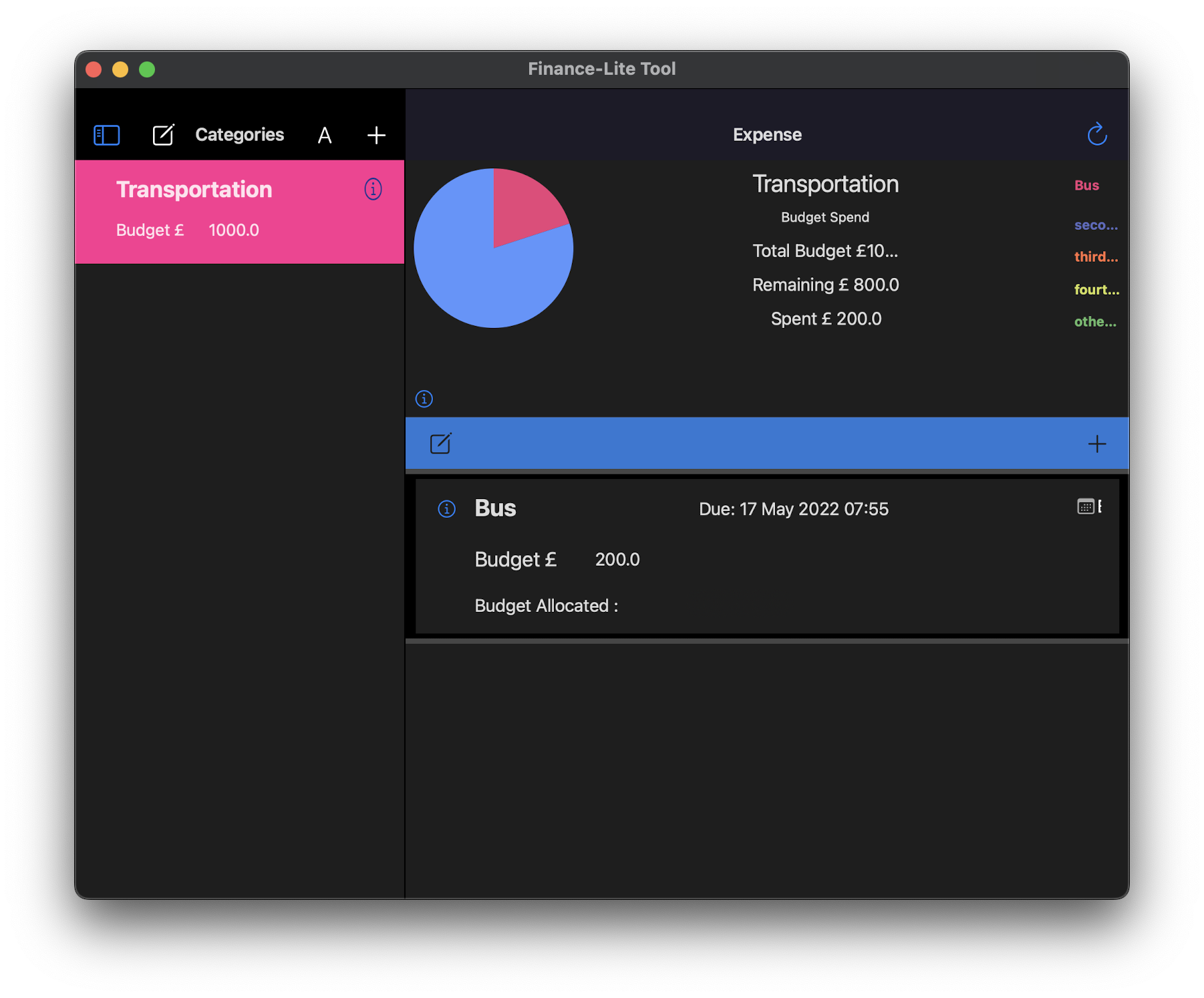Click the edit categories compose icon
1204x998 pixels.
pyautogui.click(x=164, y=135)
